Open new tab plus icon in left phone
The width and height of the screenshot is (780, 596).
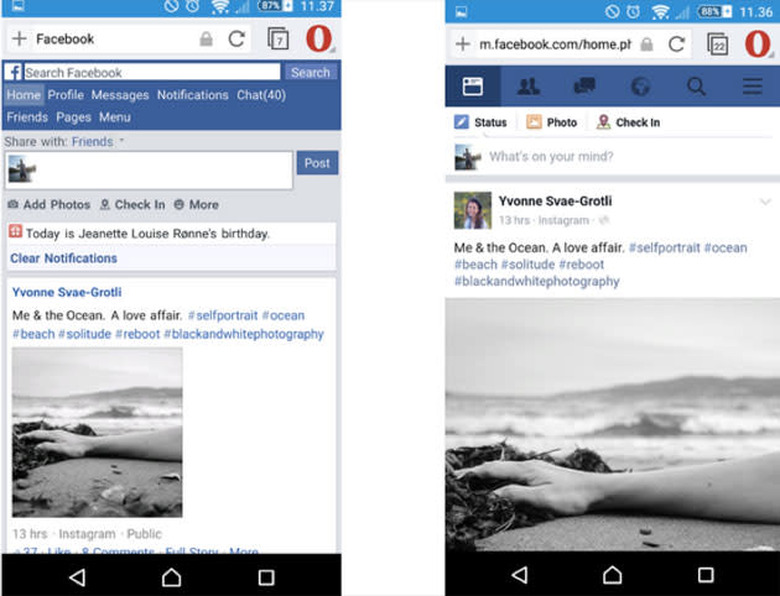pos(19,39)
